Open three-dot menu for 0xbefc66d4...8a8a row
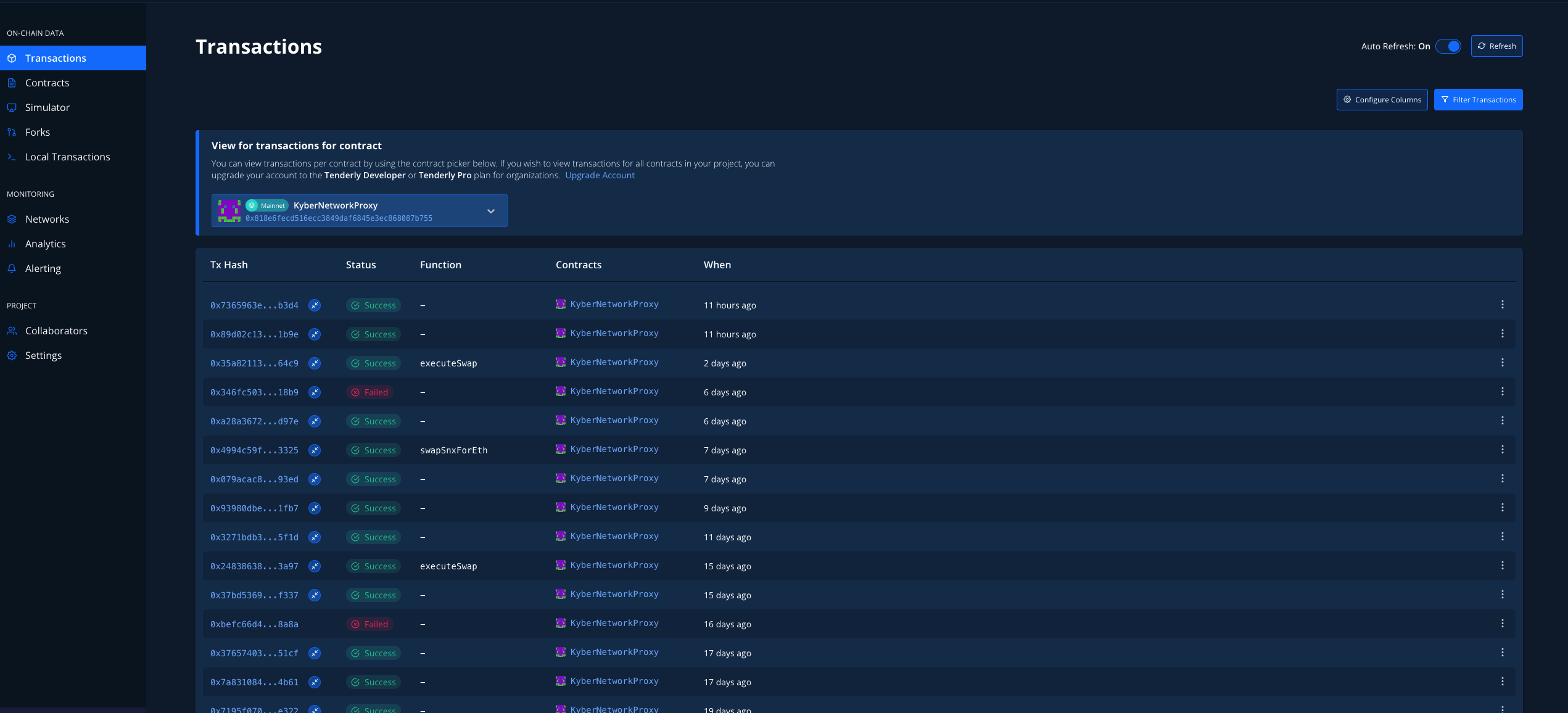 [x=1503, y=624]
